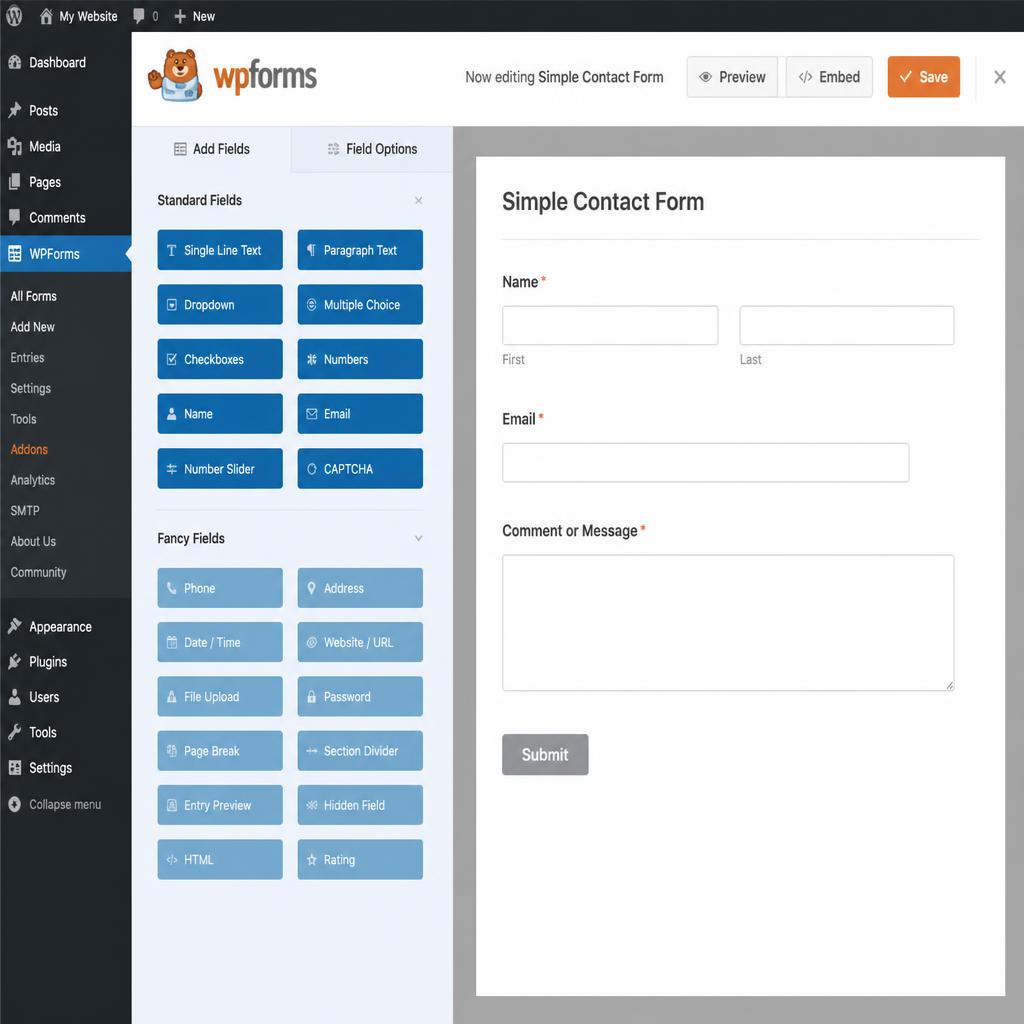Screen dimensions: 1024x1024
Task: Click the WordPress logo icon
Action: coord(14,16)
